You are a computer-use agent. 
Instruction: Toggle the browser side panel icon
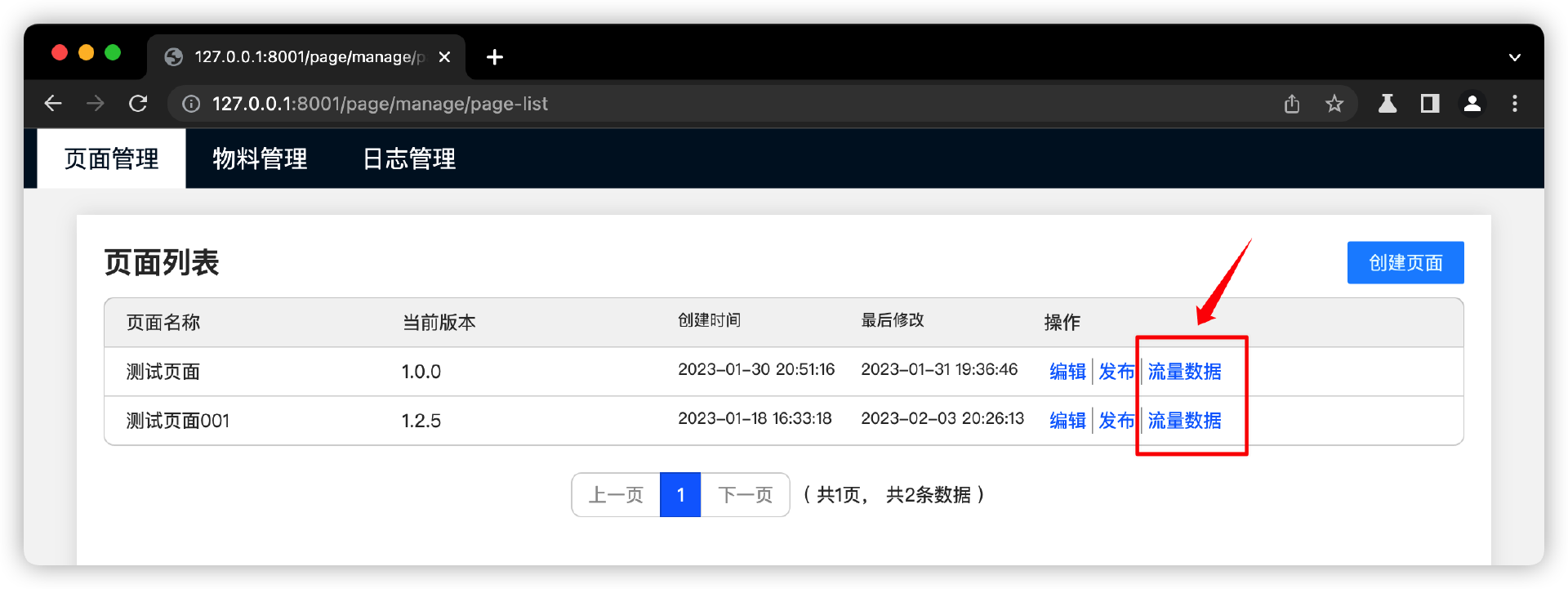1429,104
